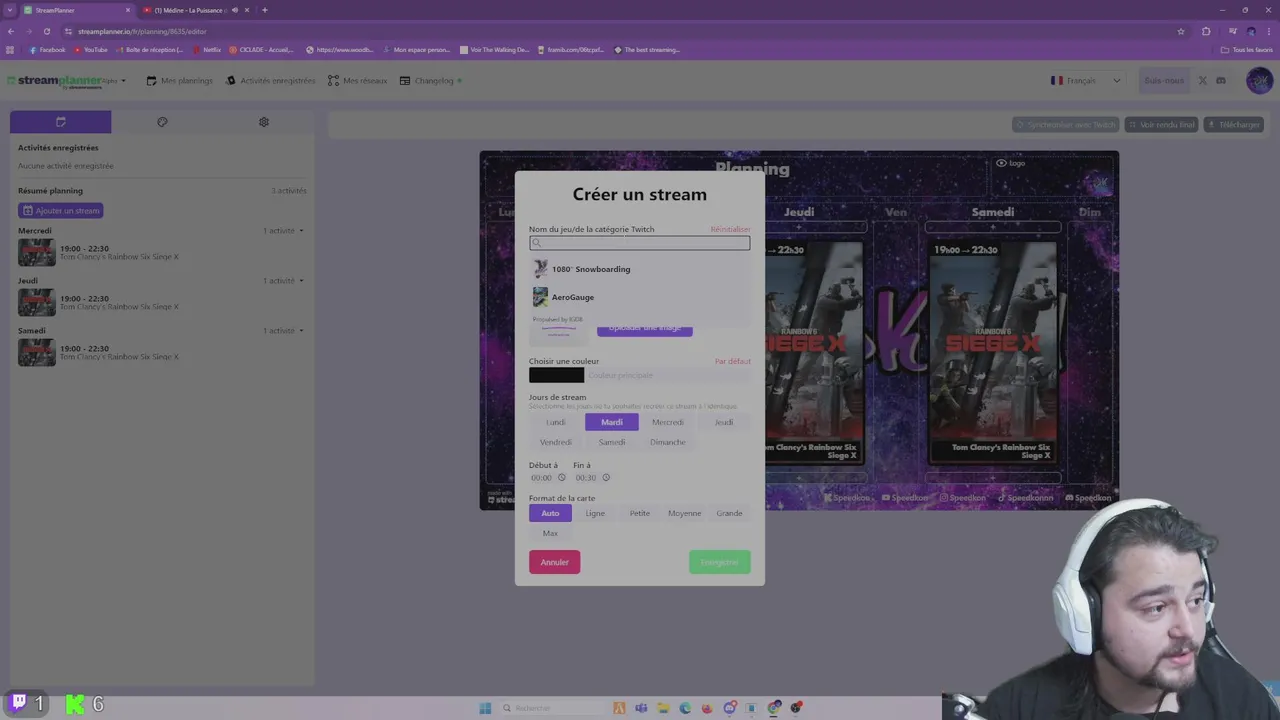This screenshot has width=1280, height=720.
Task: Click the StreamPlanner logo
Action: pos(55,81)
